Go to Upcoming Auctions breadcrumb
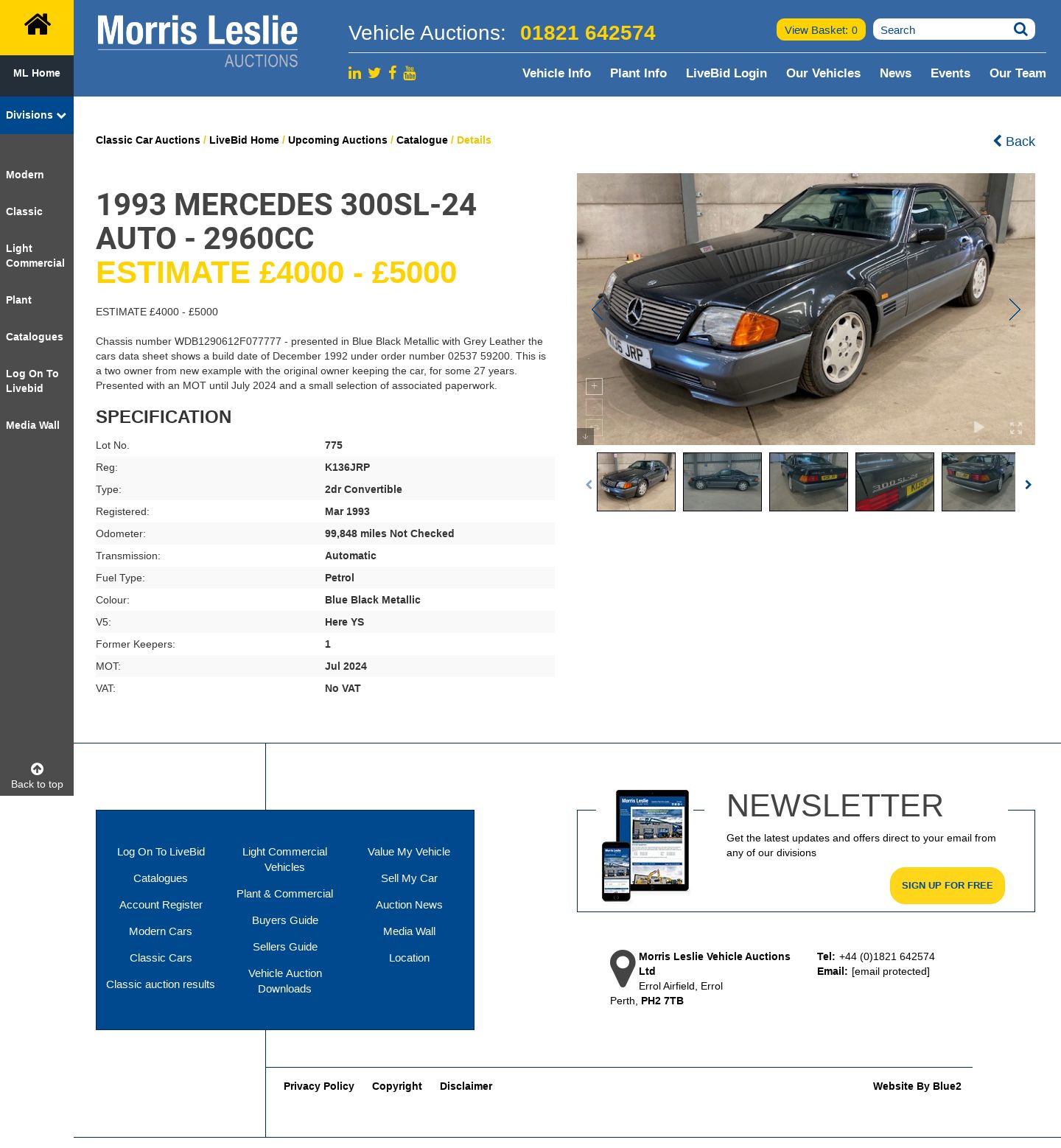 point(337,140)
